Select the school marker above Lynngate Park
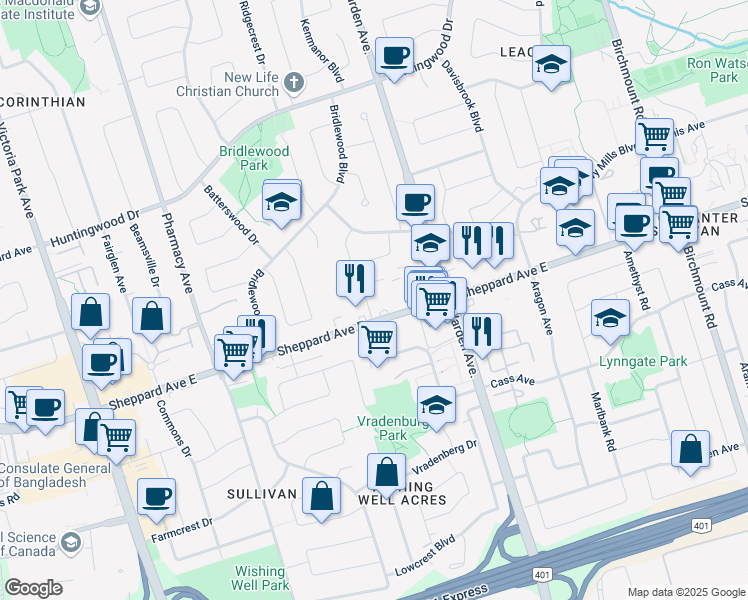 coord(610,319)
